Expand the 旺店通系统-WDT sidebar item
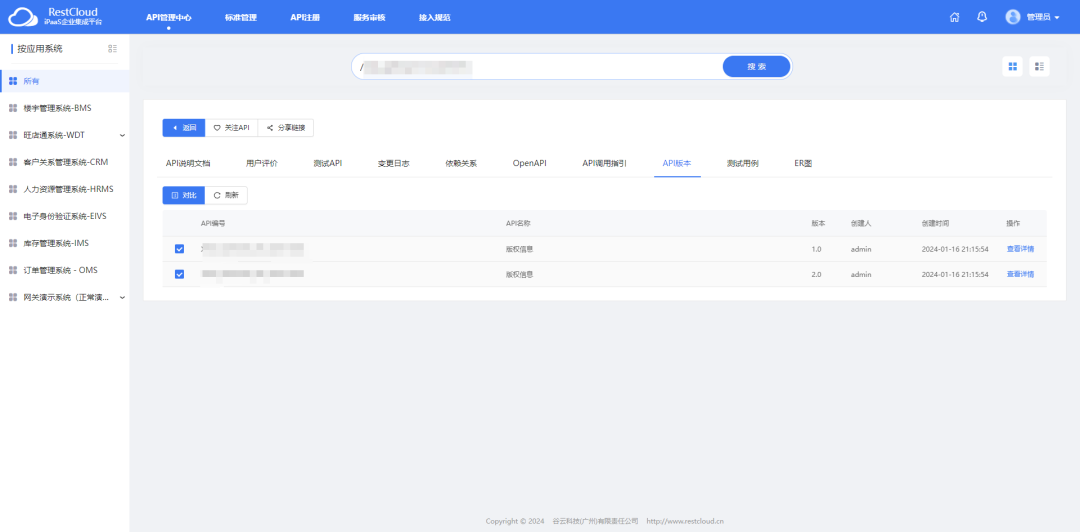 [122, 135]
